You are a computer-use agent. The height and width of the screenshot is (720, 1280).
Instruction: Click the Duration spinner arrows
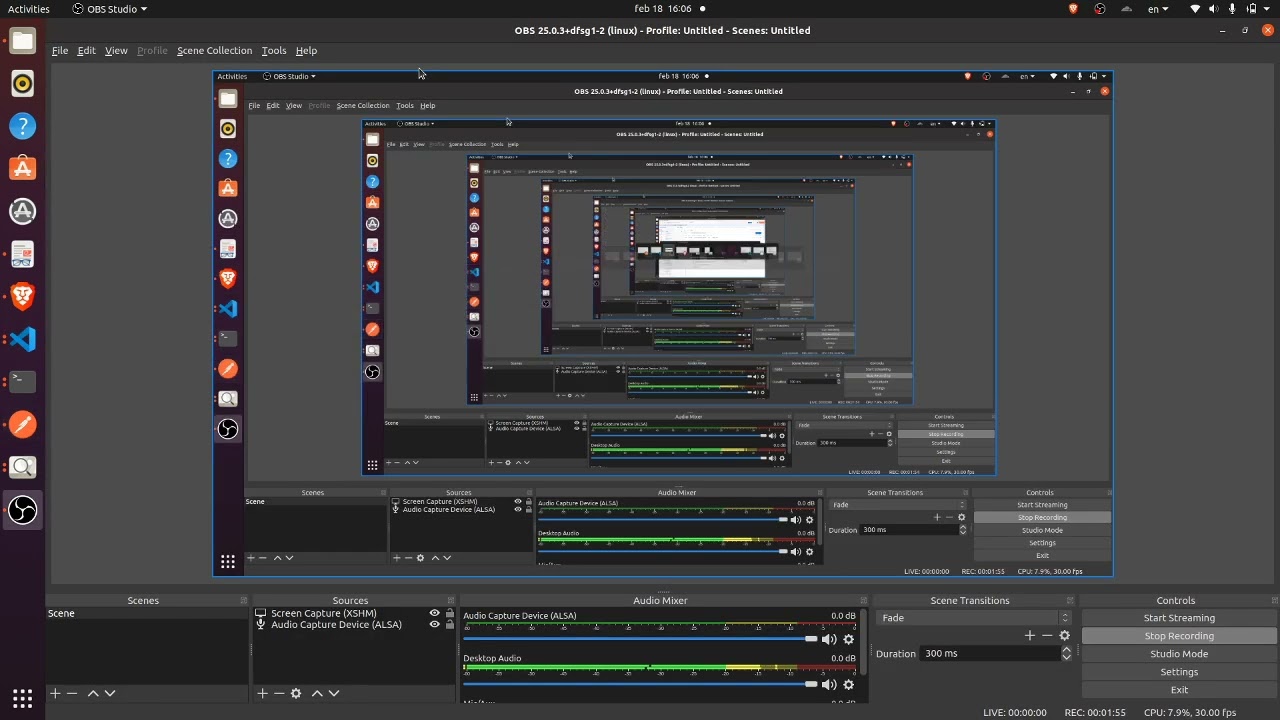pos(1066,654)
